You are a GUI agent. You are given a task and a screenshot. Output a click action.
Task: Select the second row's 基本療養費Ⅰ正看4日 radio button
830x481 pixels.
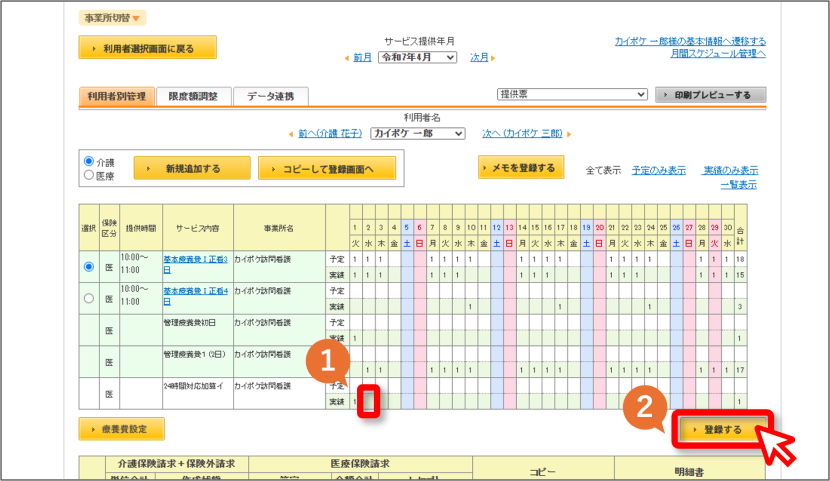click(x=89, y=298)
